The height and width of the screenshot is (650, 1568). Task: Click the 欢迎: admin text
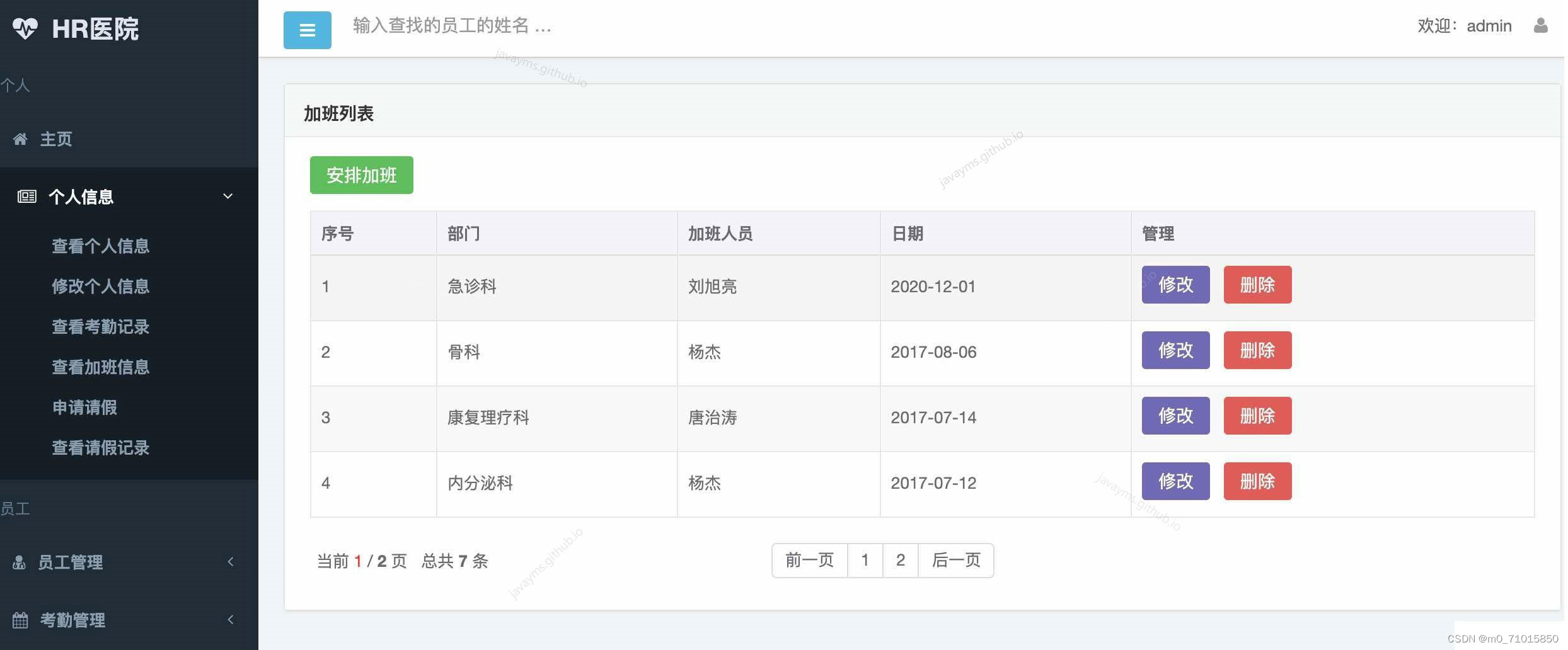1465,26
